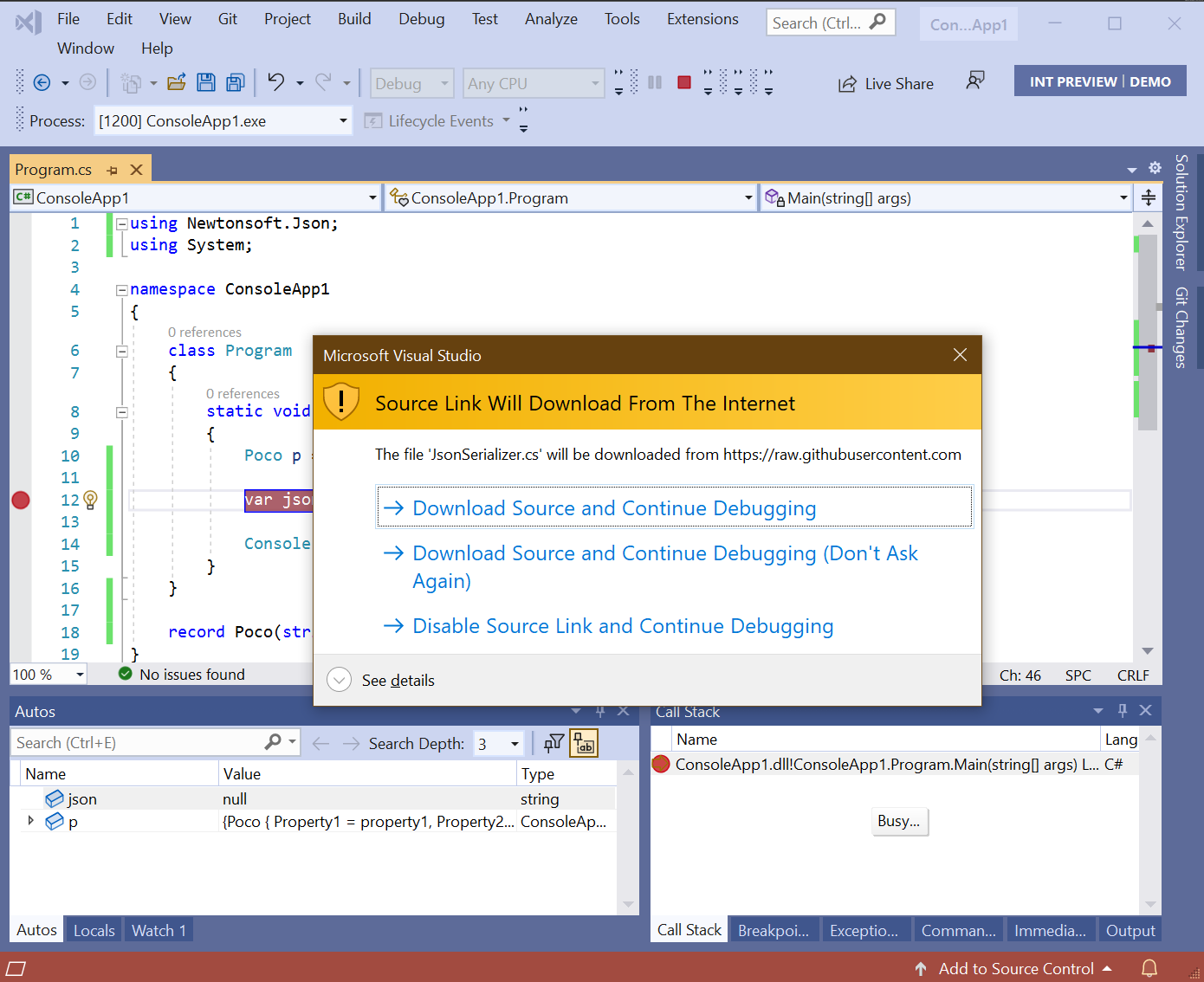
Task: Click the Pause (Break All) debugging icon
Action: click(x=655, y=82)
